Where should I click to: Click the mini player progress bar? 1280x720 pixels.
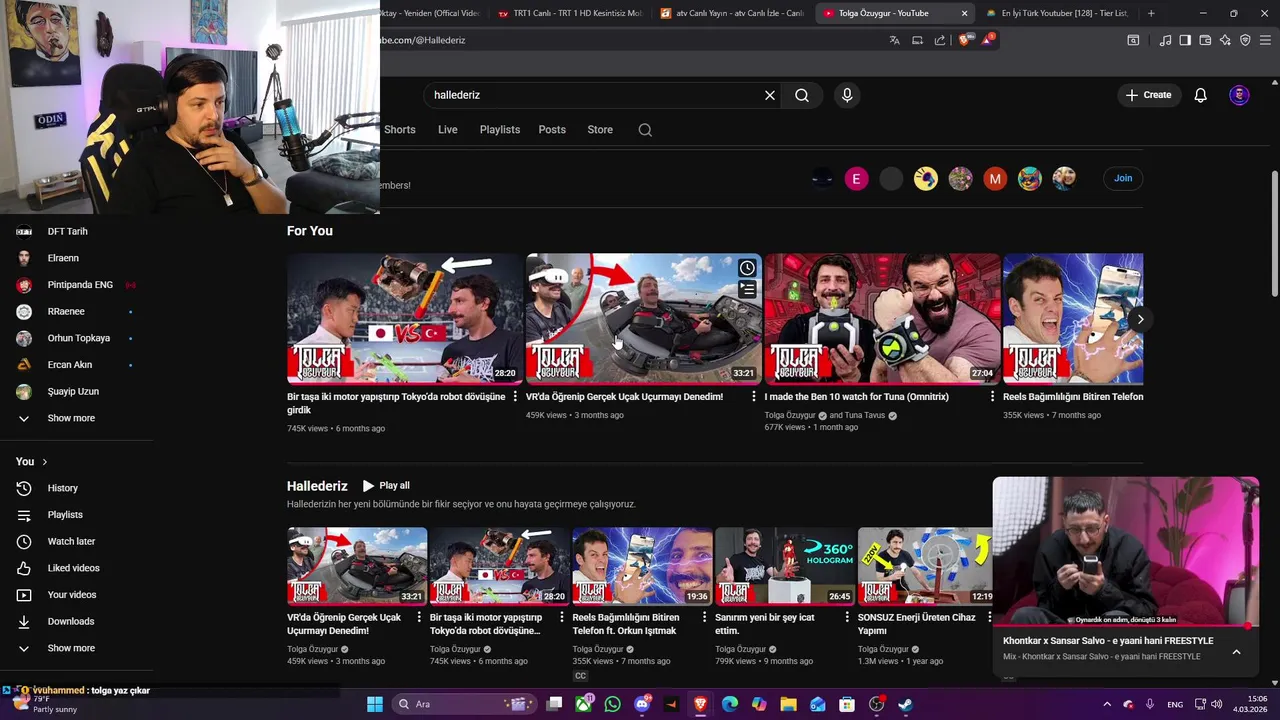pyautogui.click(x=1126, y=626)
